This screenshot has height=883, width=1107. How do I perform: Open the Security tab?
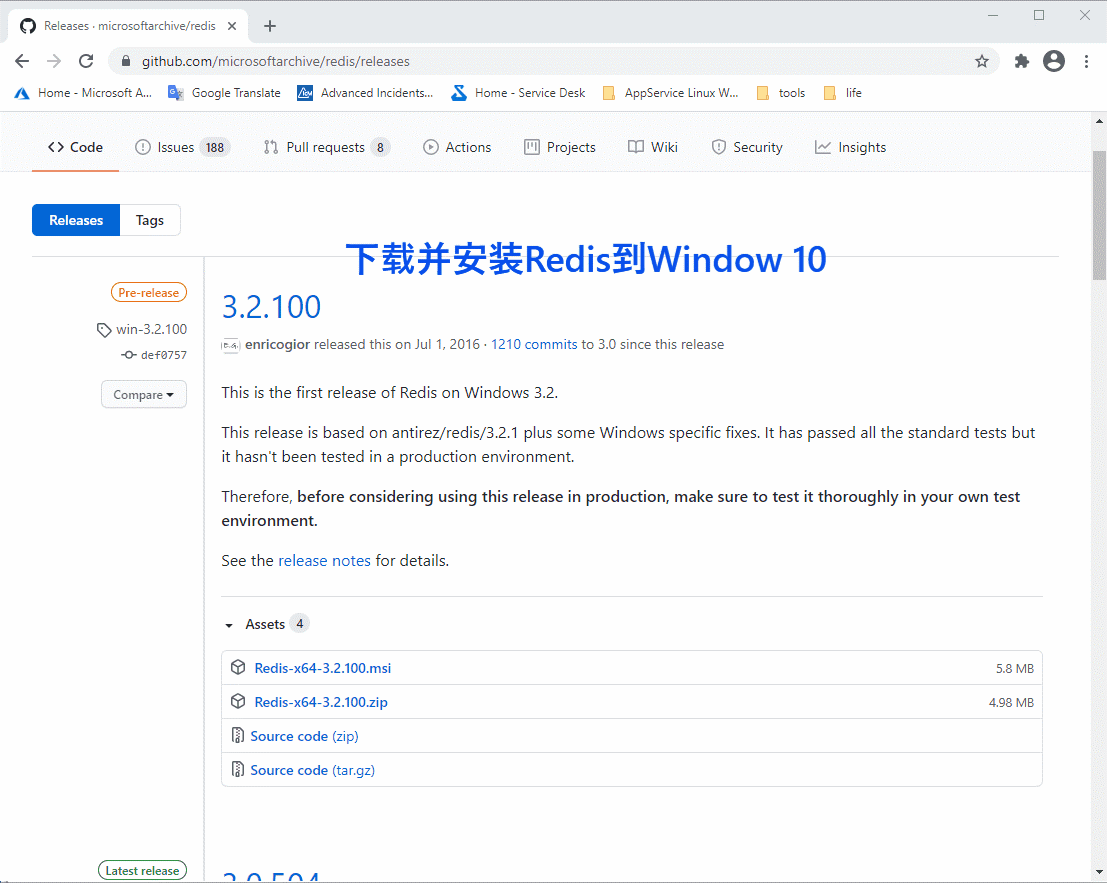click(748, 148)
